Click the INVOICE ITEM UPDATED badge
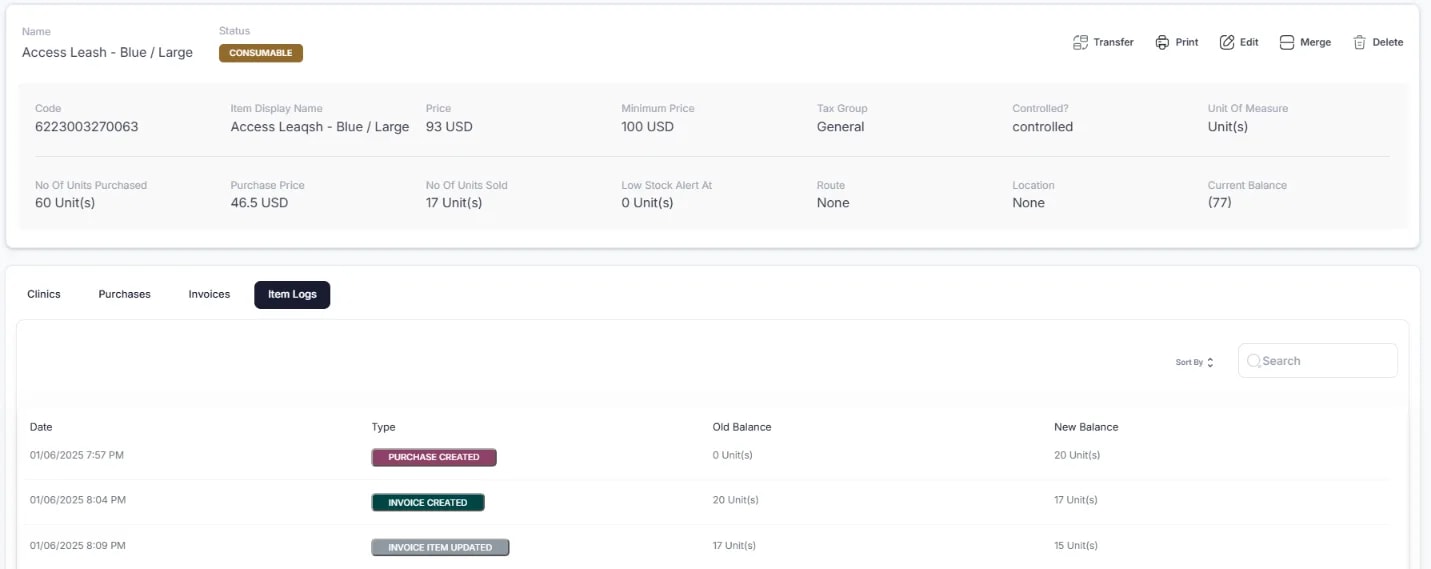This screenshot has height=569, width=1431. click(440, 547)
